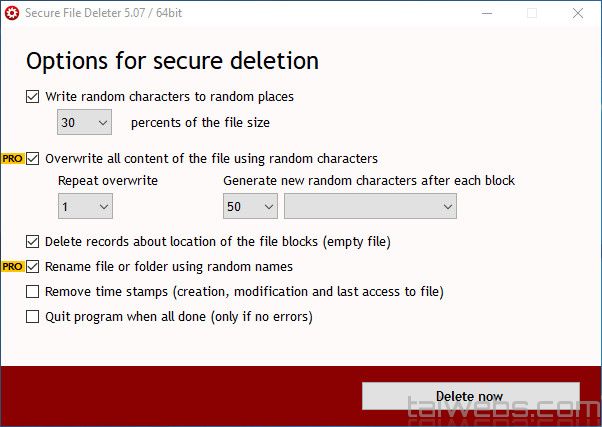Enable Remove time stamps option
Screen dimensions: 602x427
[x=34, y=292]
